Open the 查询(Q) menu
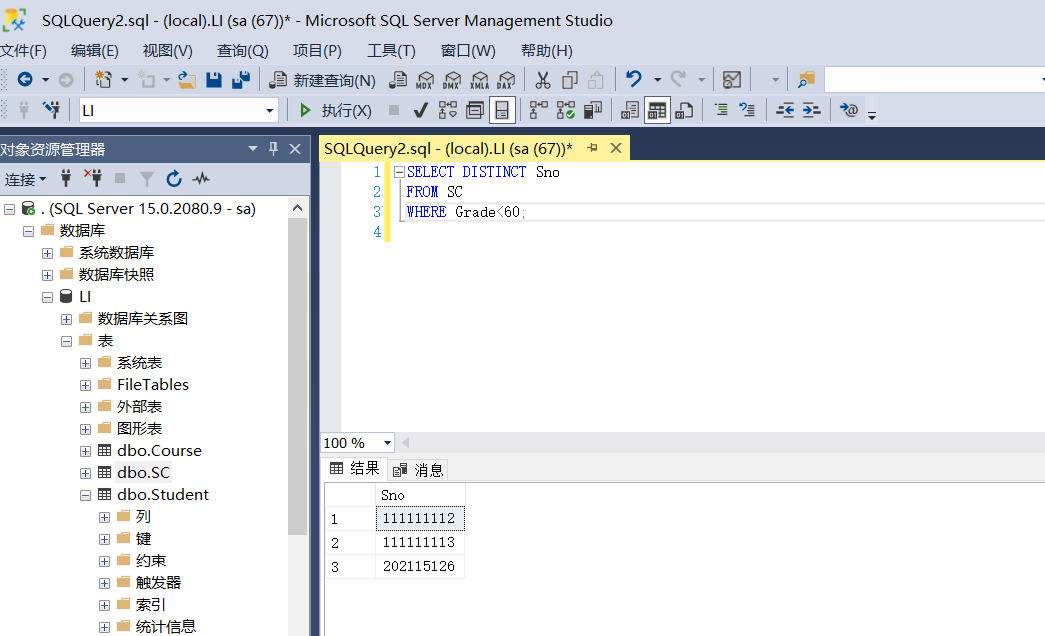Viewport: 1045px width, 636px height. tap(243, 51)
